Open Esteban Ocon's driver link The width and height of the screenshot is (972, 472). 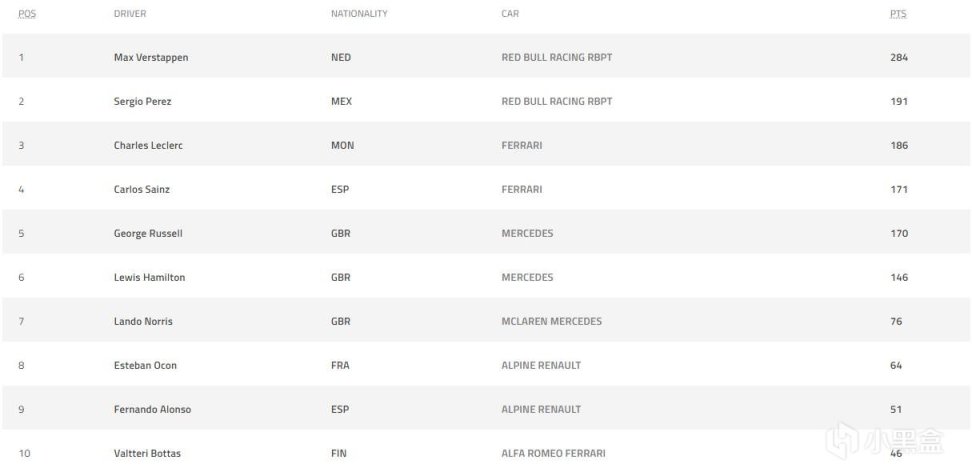pyautogui.click(x=145, y=365)
